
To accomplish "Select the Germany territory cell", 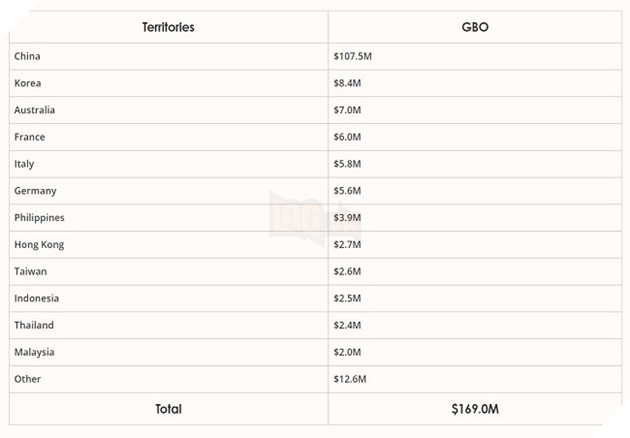I will [35, 191].
